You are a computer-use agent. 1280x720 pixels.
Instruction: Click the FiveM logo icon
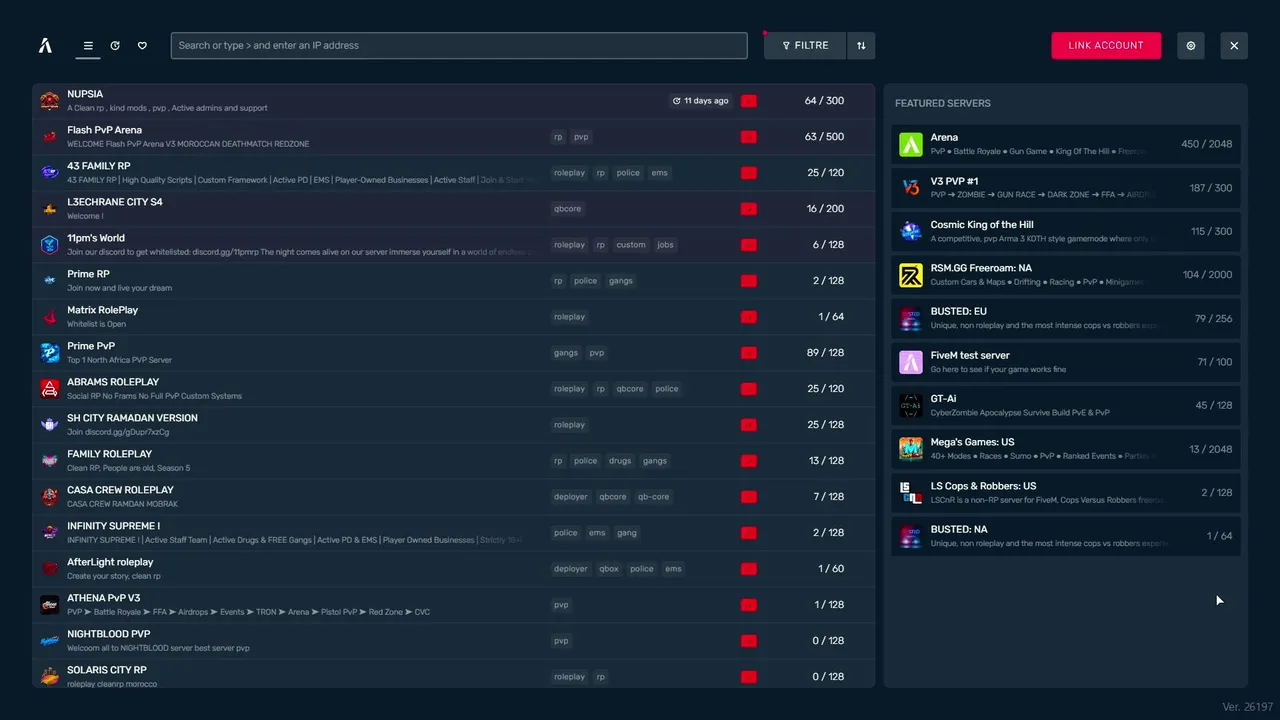(x=45, y=45)
